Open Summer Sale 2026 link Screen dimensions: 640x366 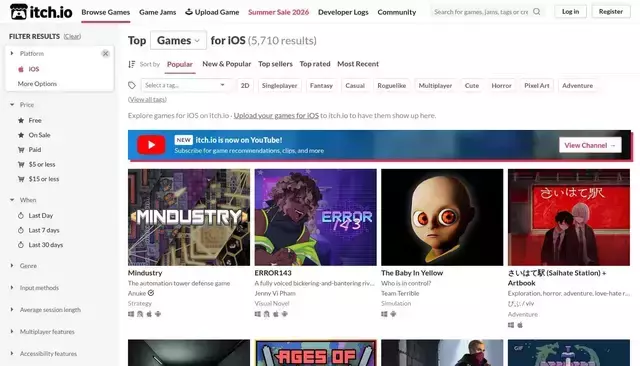(278, 12)
